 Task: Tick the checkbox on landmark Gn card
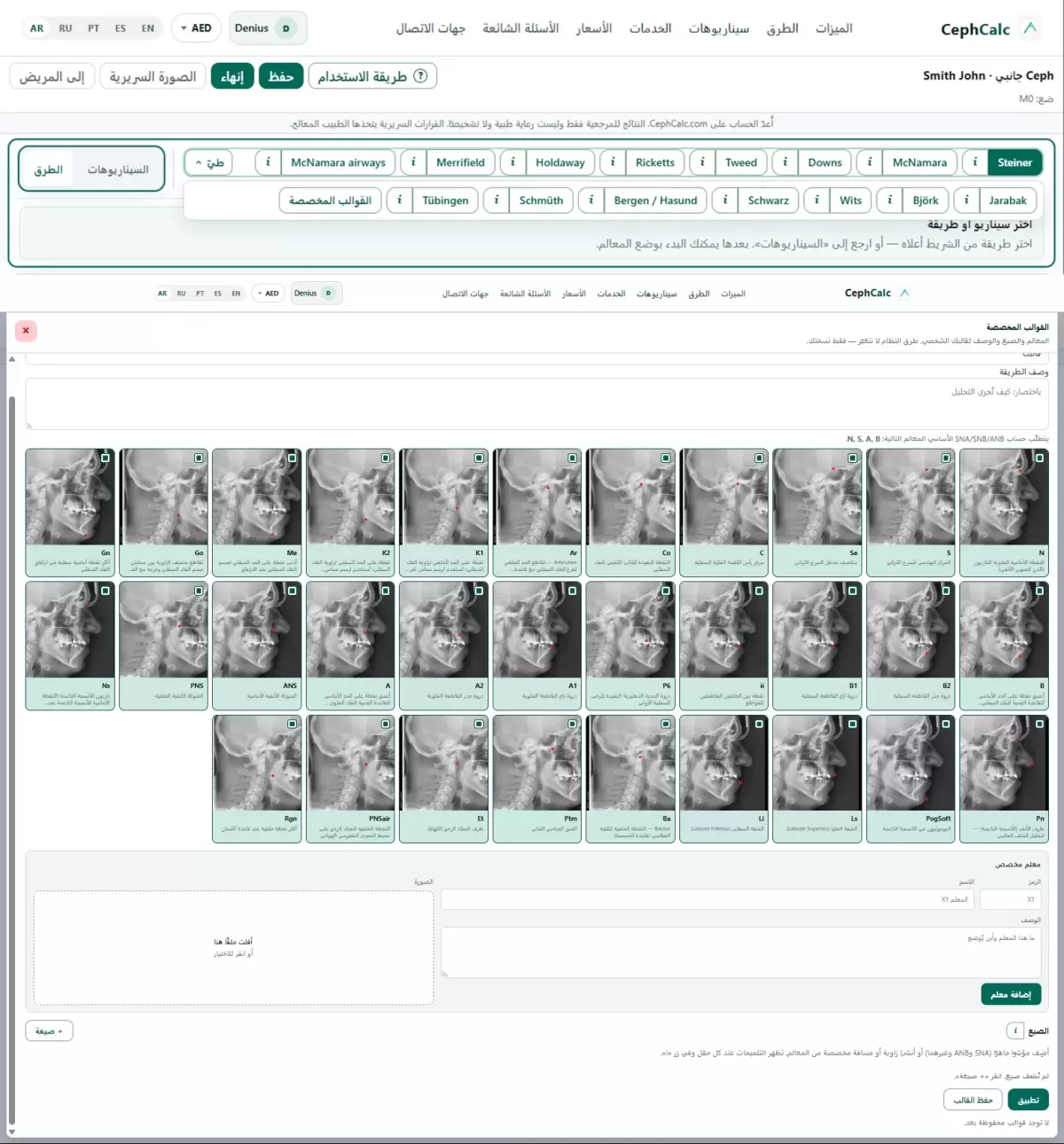[x=106, y=458]
